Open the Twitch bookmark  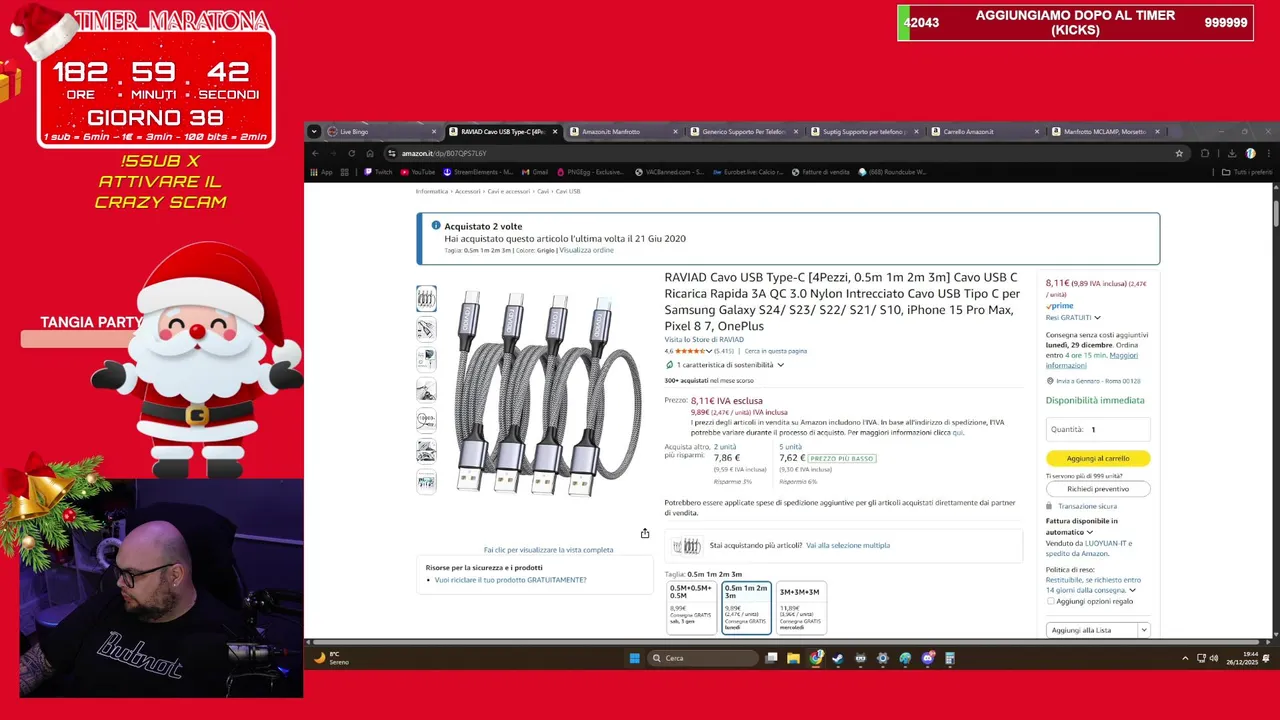(378, 172)
